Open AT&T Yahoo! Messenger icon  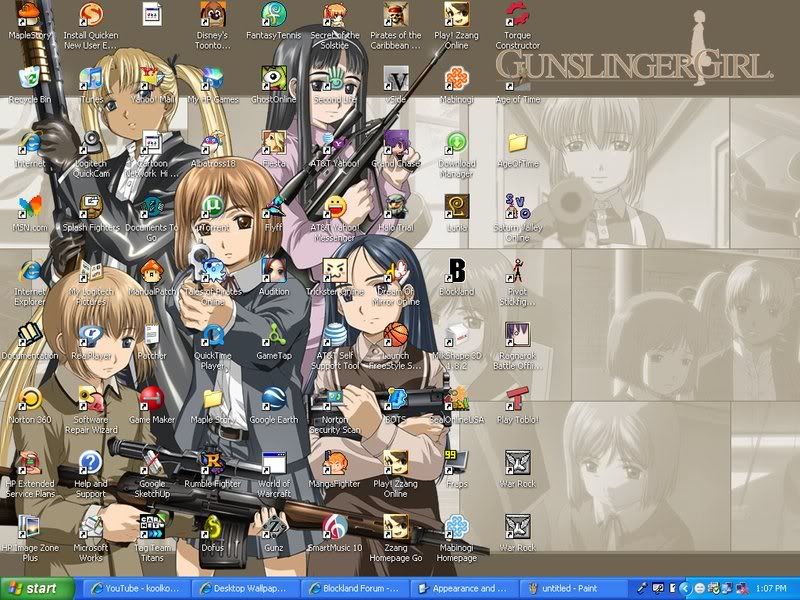tap(335, 207)
